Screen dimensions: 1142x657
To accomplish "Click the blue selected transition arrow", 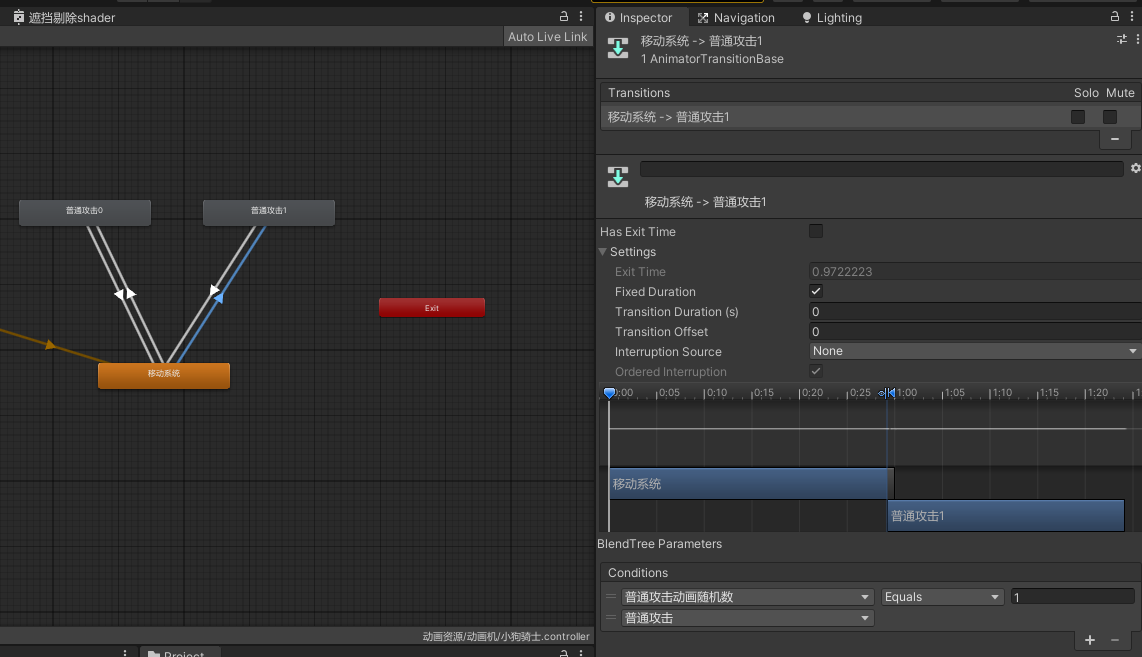I will point(218,297).
